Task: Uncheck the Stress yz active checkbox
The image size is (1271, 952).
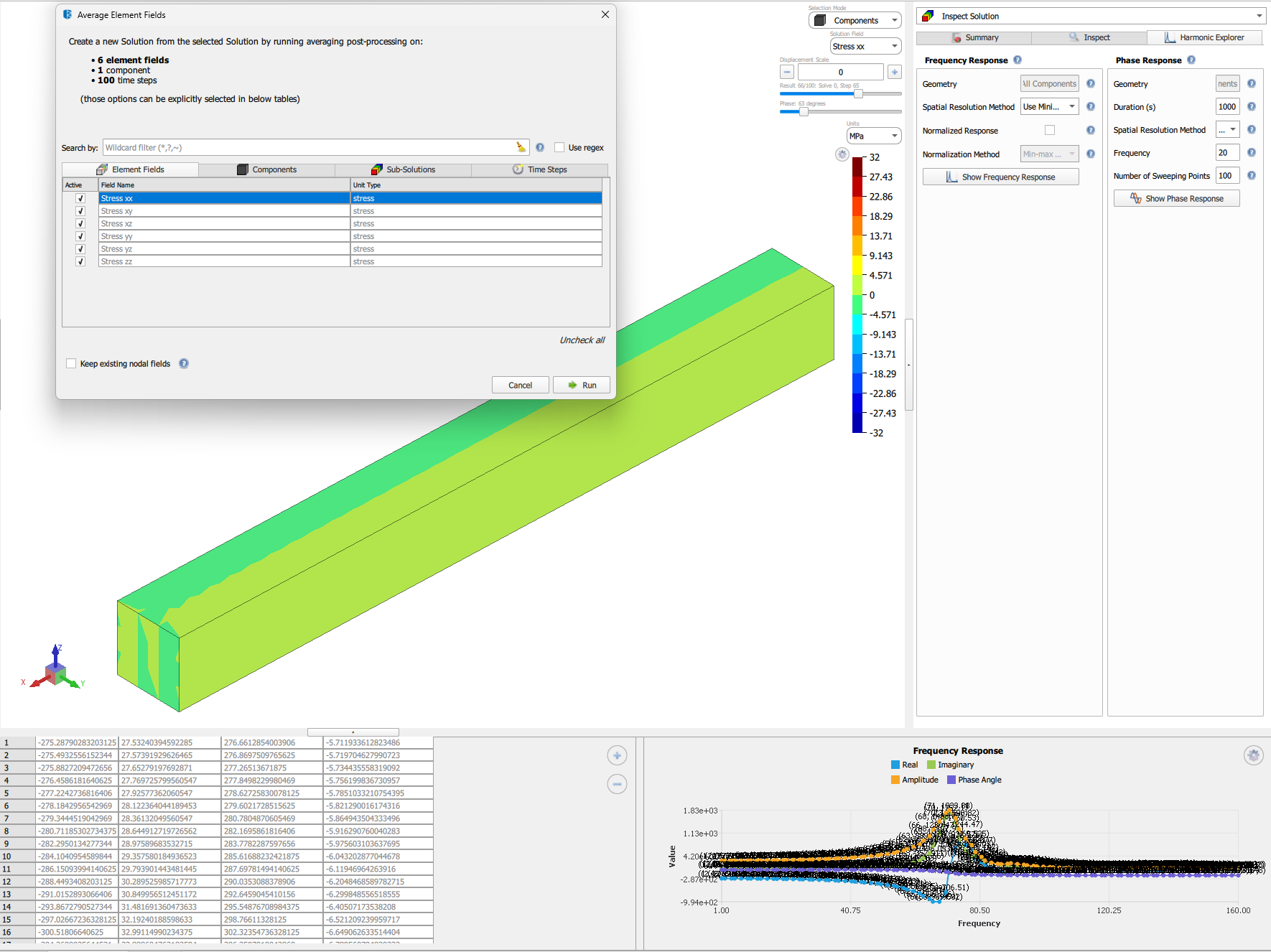Action: pos(80,249)
